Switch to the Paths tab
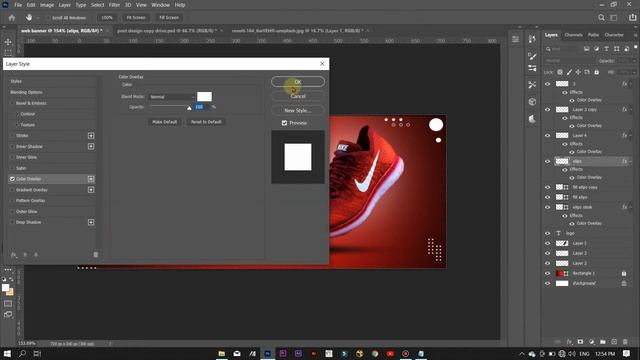The height and width of the screenshot is (360, 640). pyautogui.click(x=593, y=35)
